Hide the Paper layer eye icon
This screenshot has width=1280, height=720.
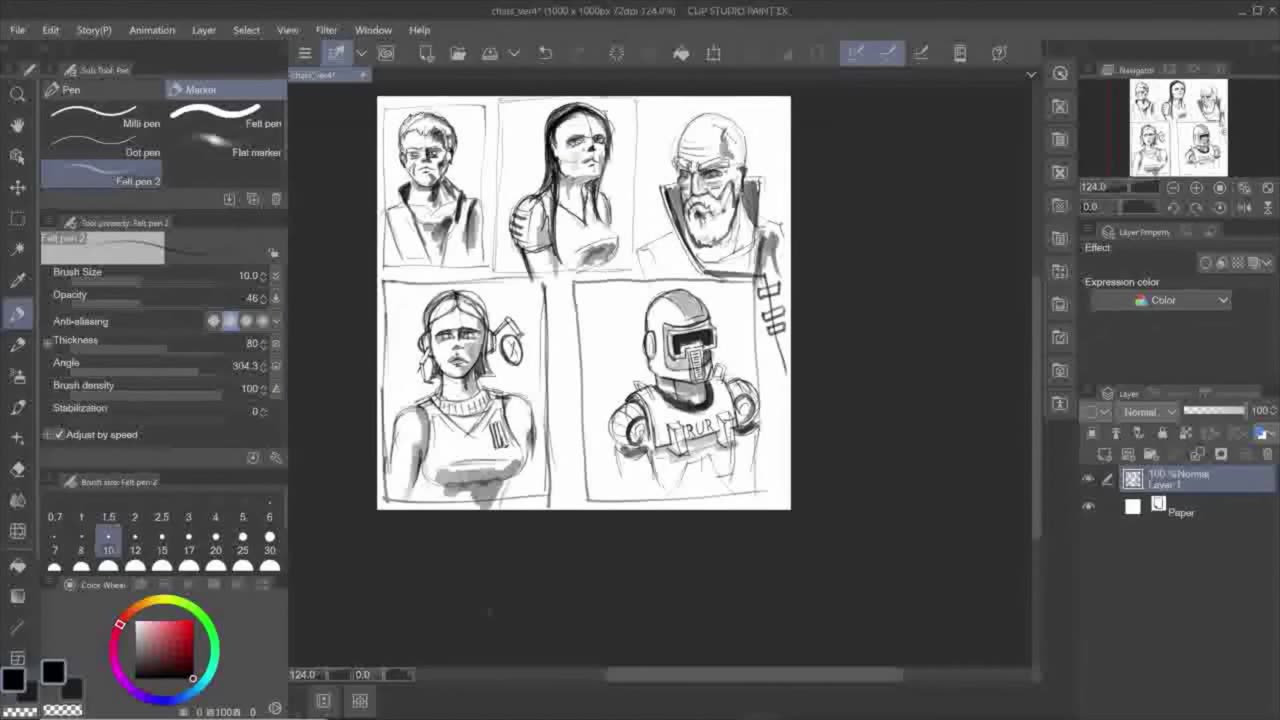(1088, 507)
